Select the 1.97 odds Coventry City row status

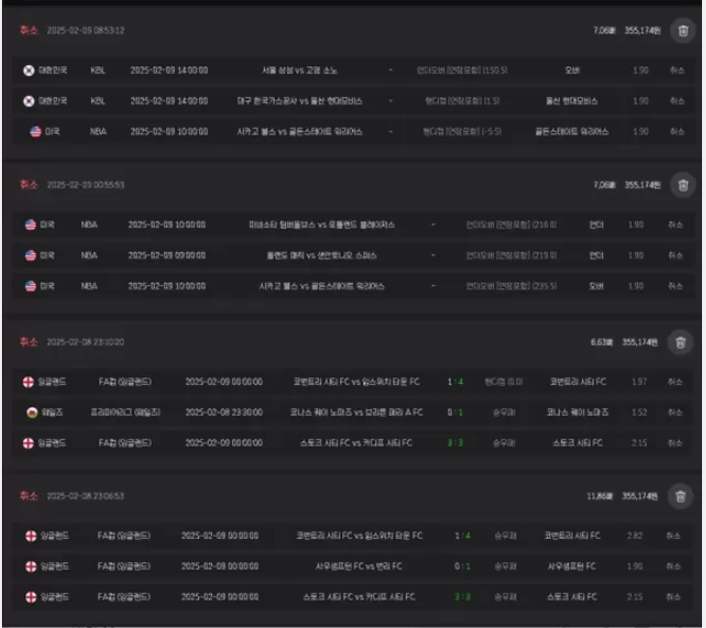[x=674, y=382]
